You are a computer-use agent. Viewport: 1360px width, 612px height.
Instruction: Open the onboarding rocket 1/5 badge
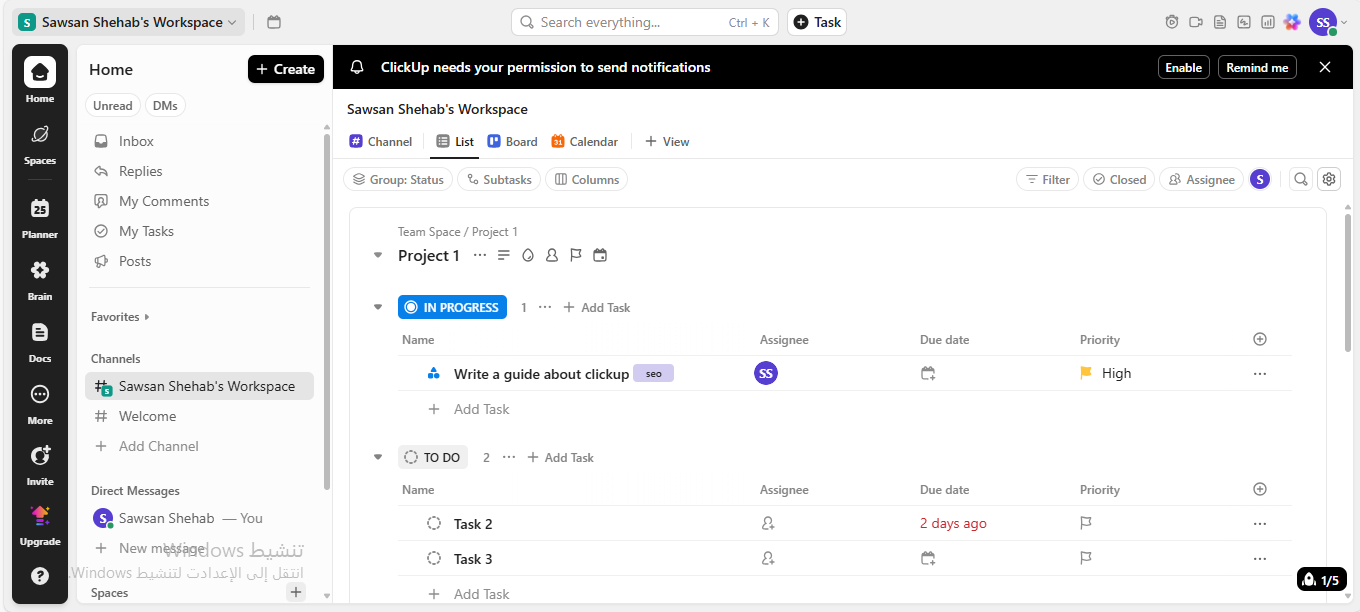click(x=1321, y=580)
